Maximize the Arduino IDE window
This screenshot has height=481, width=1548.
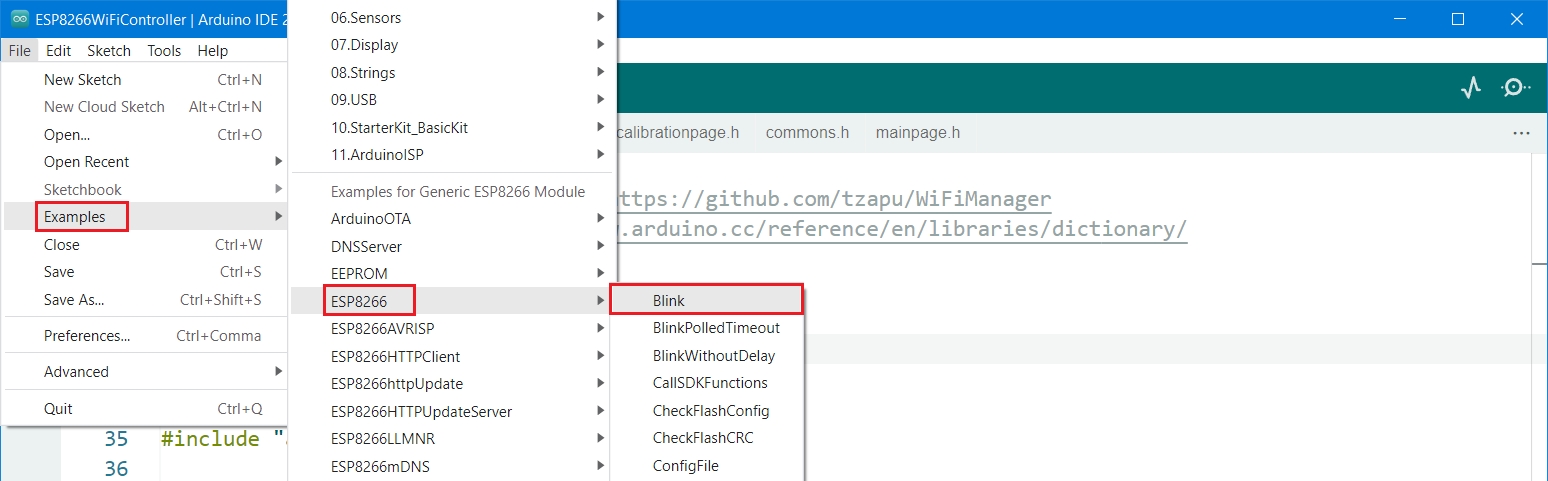[1458, 19]
